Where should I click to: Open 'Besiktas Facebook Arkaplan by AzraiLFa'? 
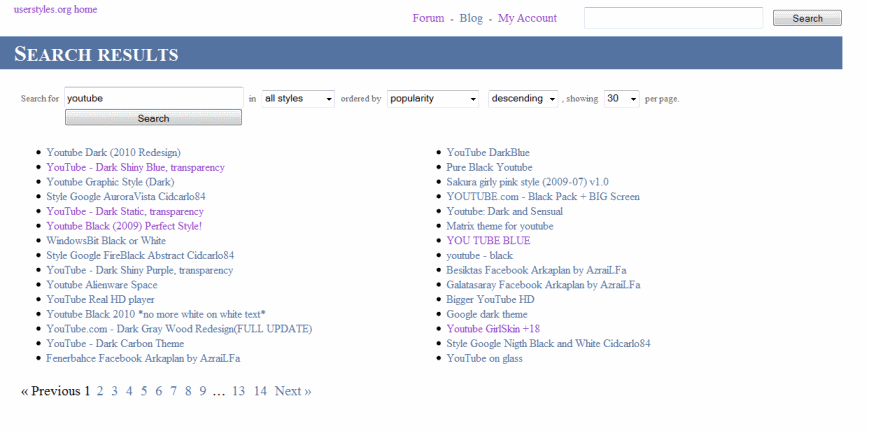click(536, 270)
